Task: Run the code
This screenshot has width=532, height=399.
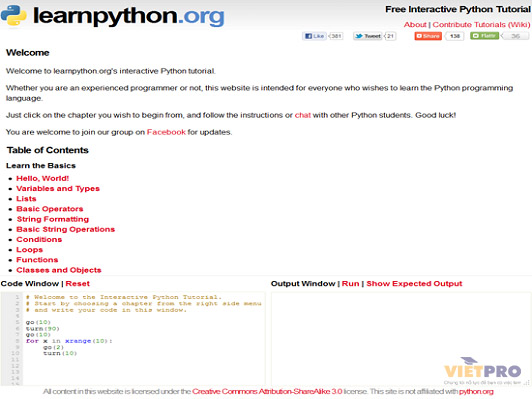Action: tap(350, 284)
